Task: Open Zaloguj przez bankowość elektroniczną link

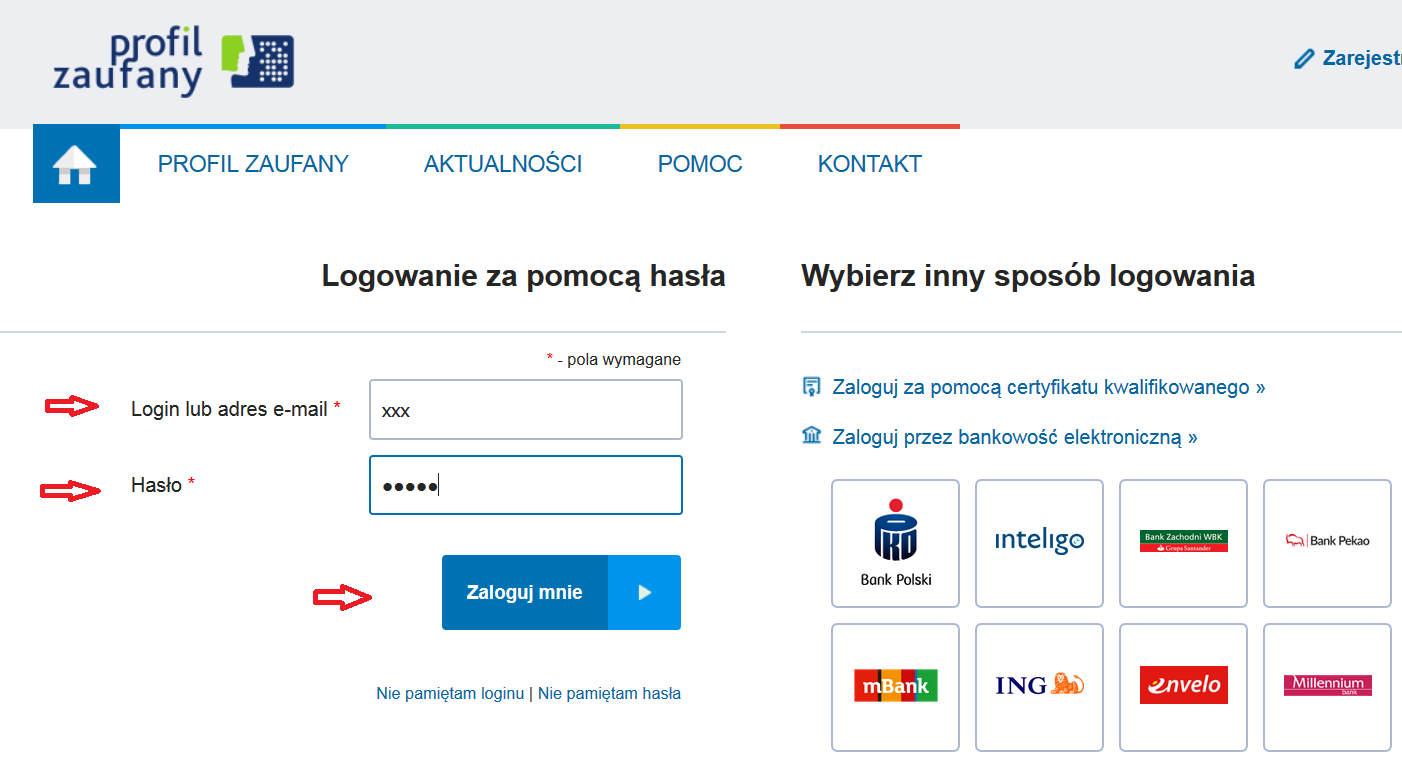Action: tap(1015, 437)
